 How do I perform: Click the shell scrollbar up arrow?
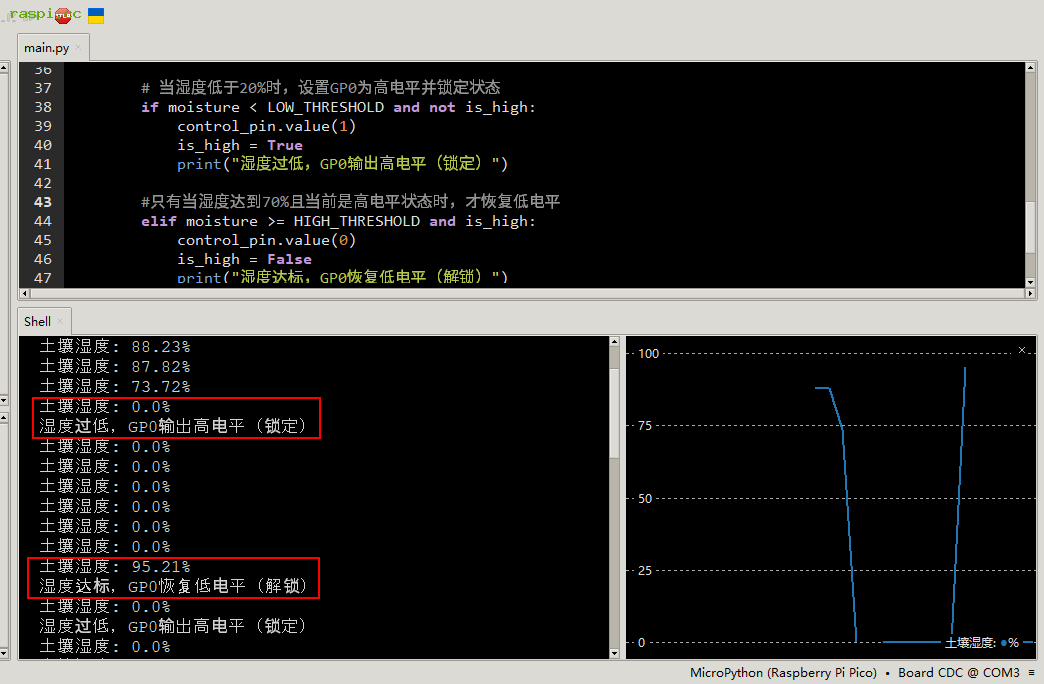(x=614, y=343)
